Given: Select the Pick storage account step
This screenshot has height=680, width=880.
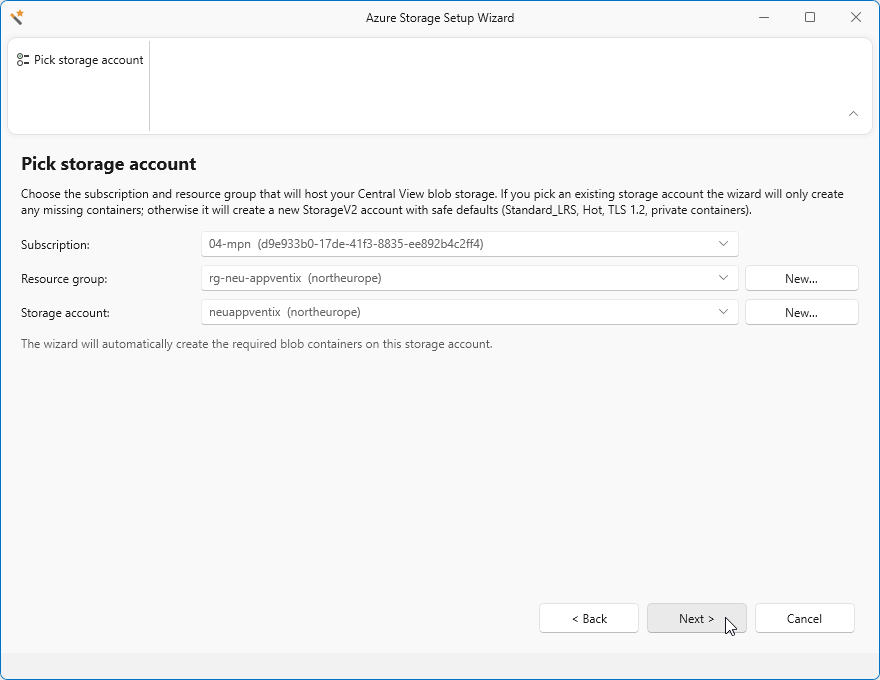Looking at the screenshot, I should tap(80, 59).
